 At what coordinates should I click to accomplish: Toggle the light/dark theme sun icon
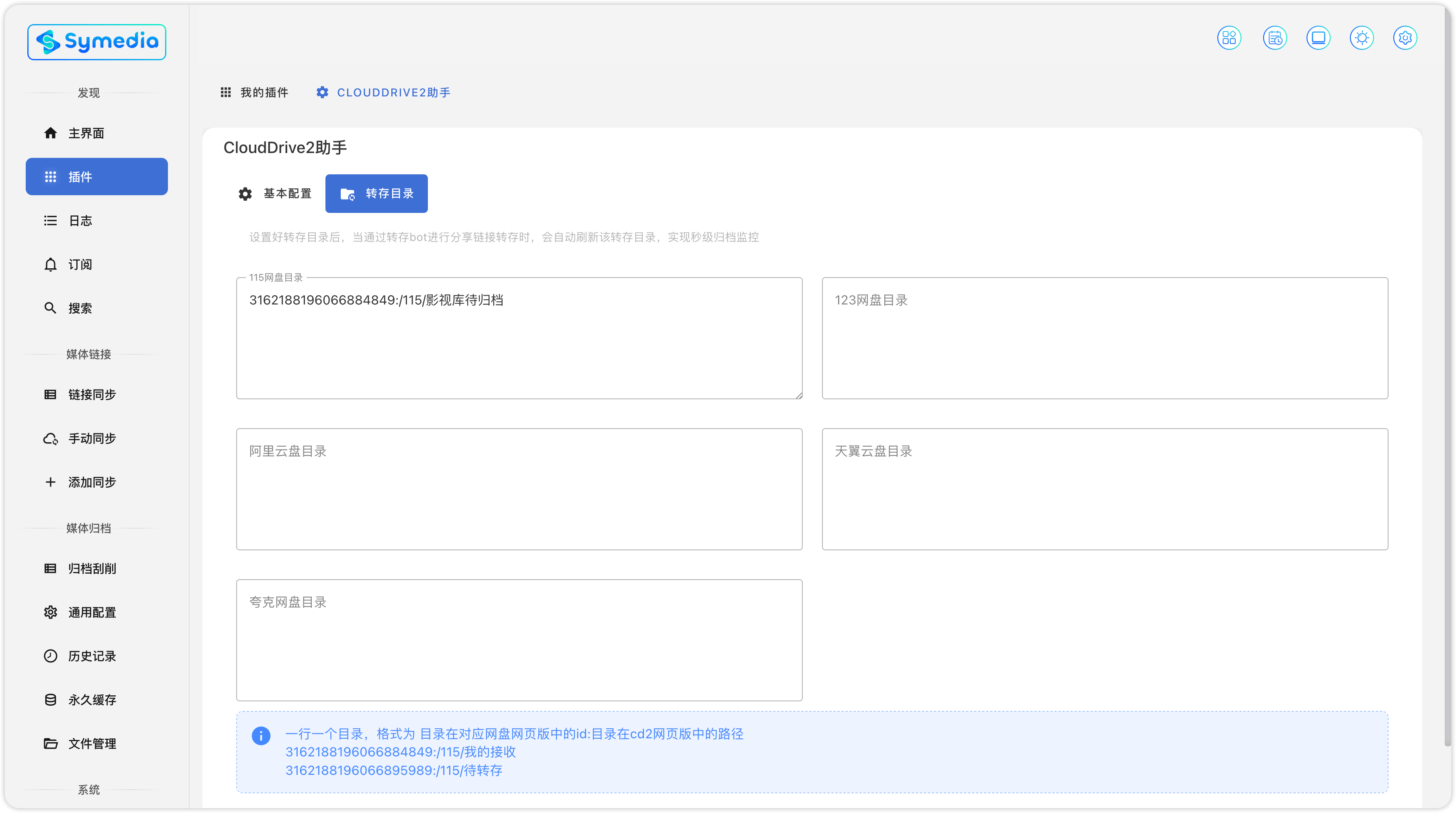pyautogui.click(x=1362, y=38)
